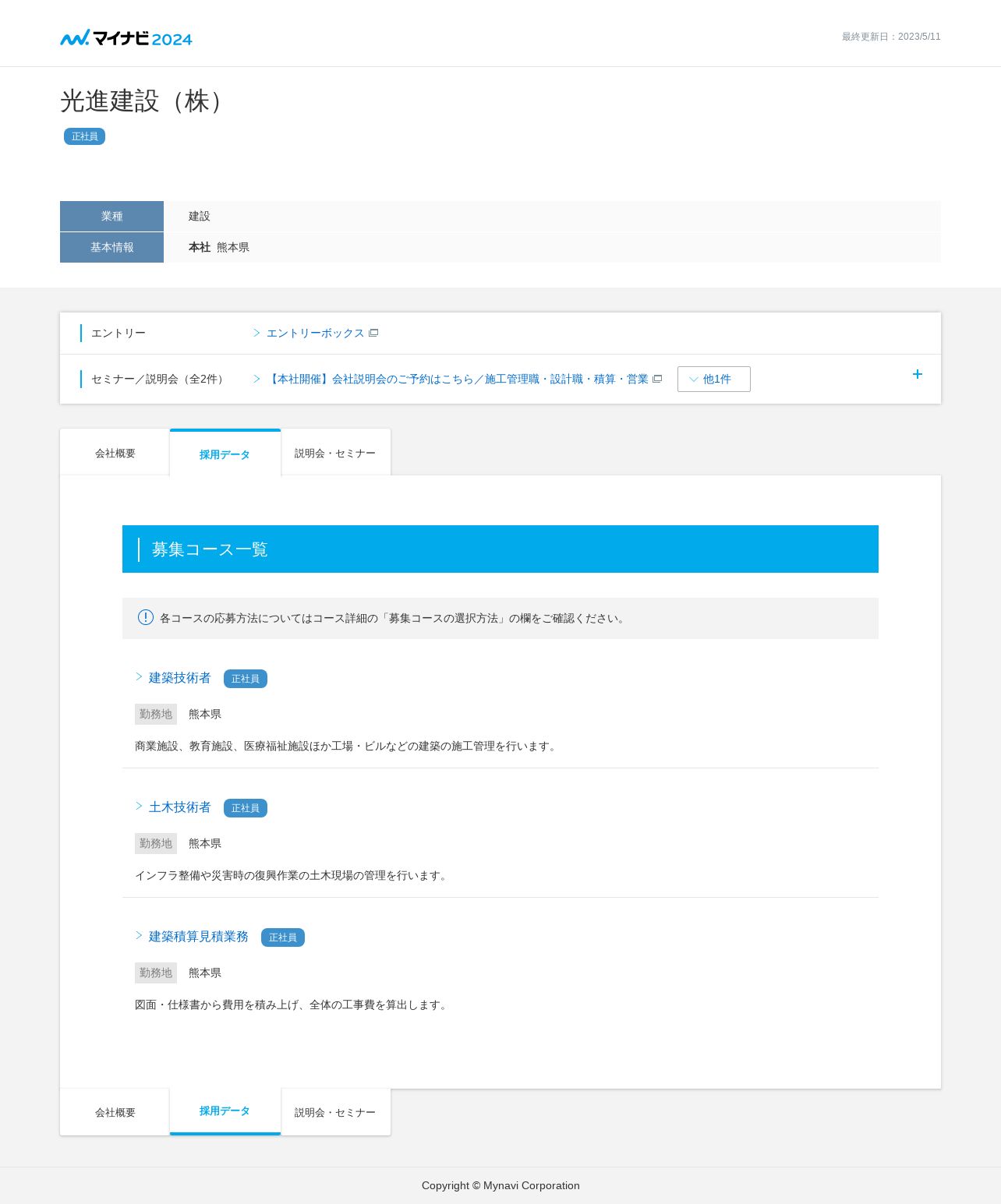Click the 業種 header cell

point(111,216)
